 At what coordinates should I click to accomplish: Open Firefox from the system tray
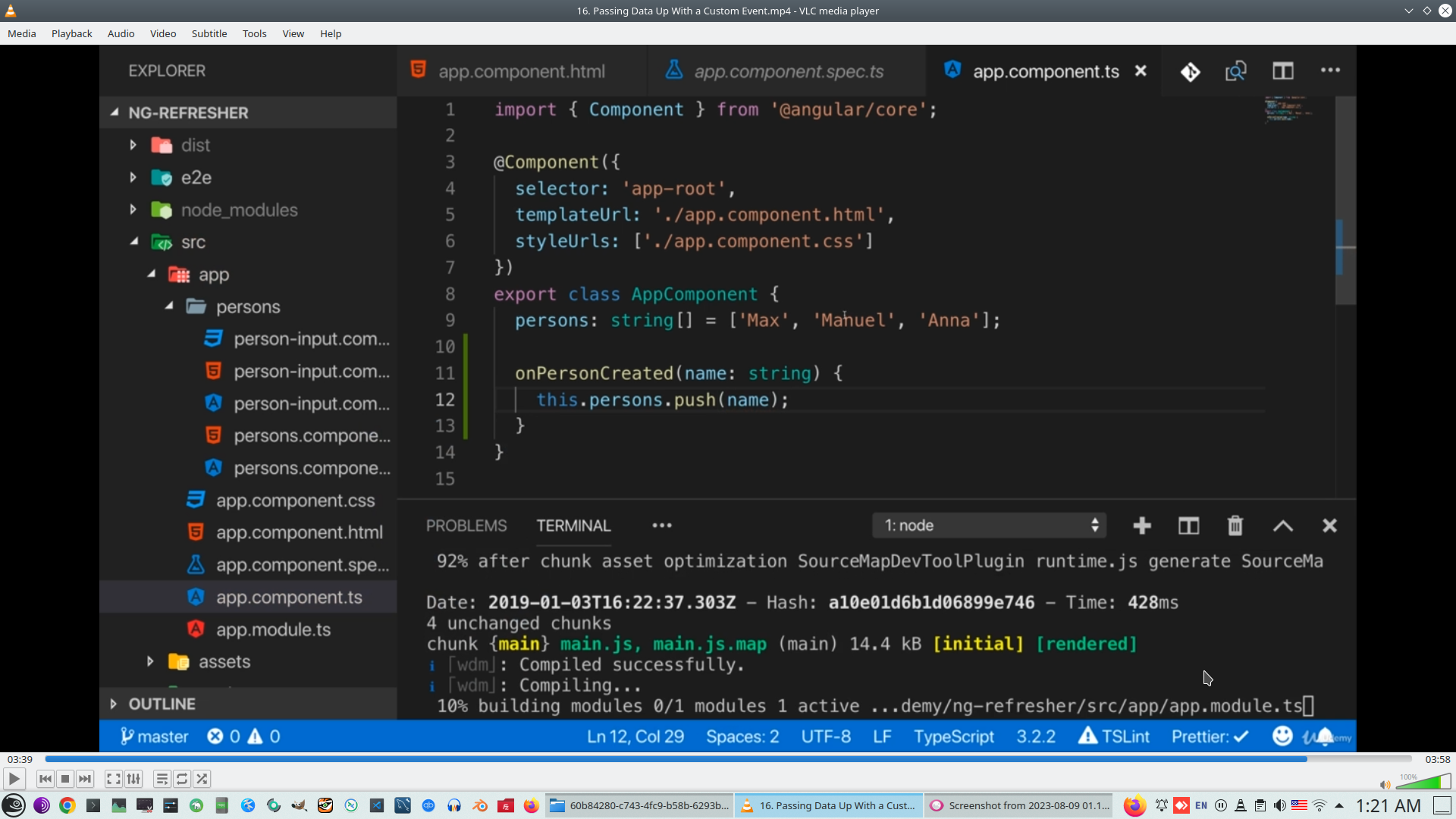click(1134, 805)
